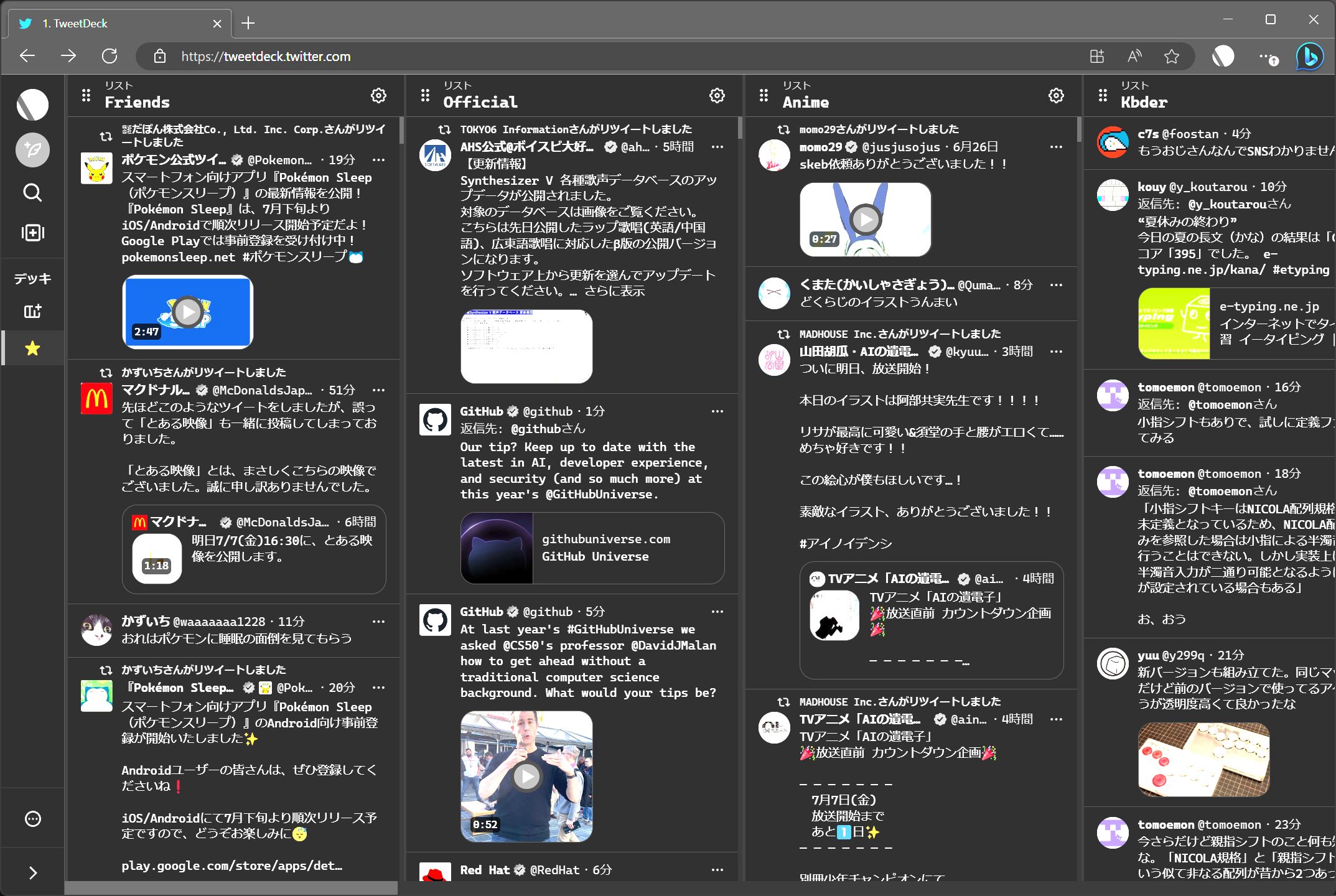Viewport: 1336px width, 896px height.
Task: Select the TweetDeck browser tab
Action: 119,24
